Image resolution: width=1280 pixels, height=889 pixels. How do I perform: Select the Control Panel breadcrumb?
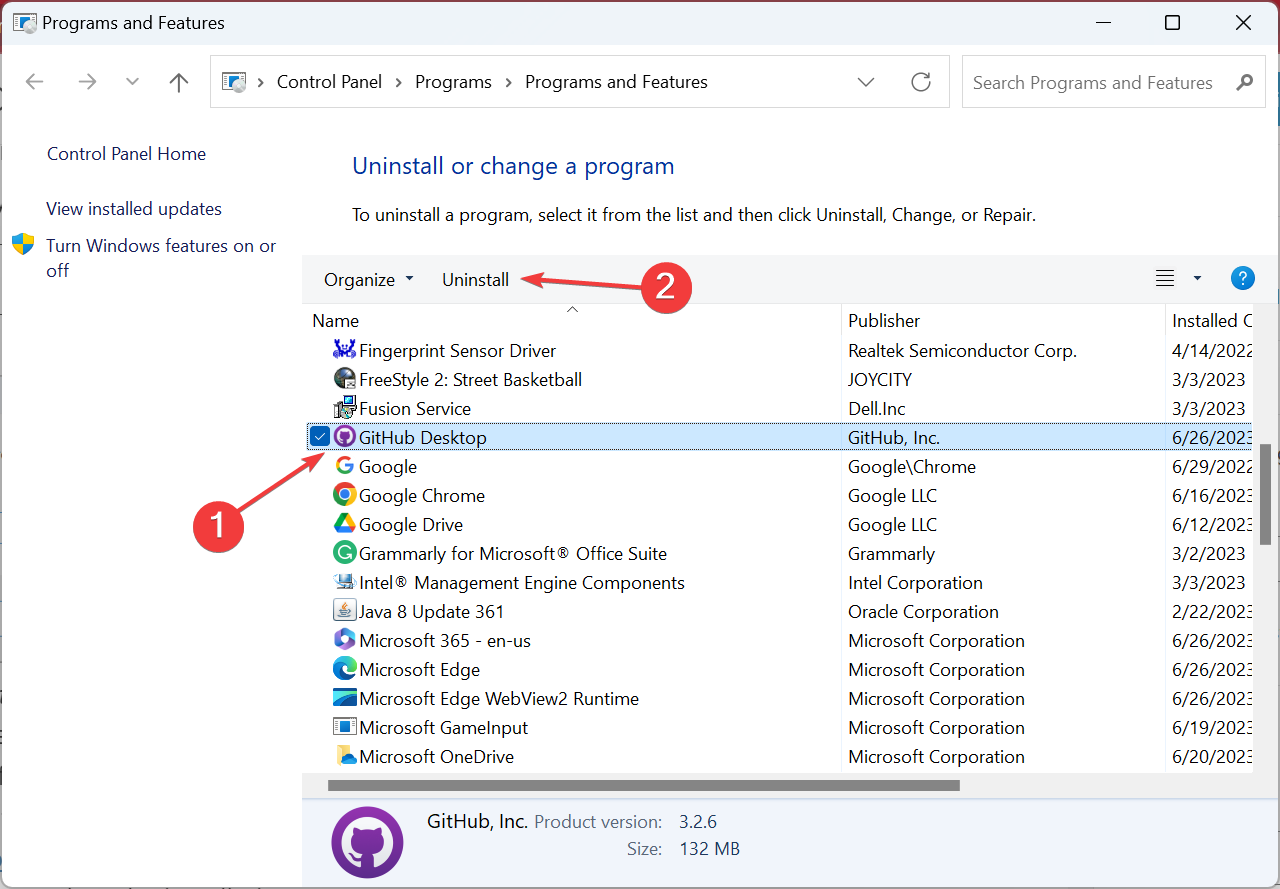pyautogui.click(x=329, y=82)
